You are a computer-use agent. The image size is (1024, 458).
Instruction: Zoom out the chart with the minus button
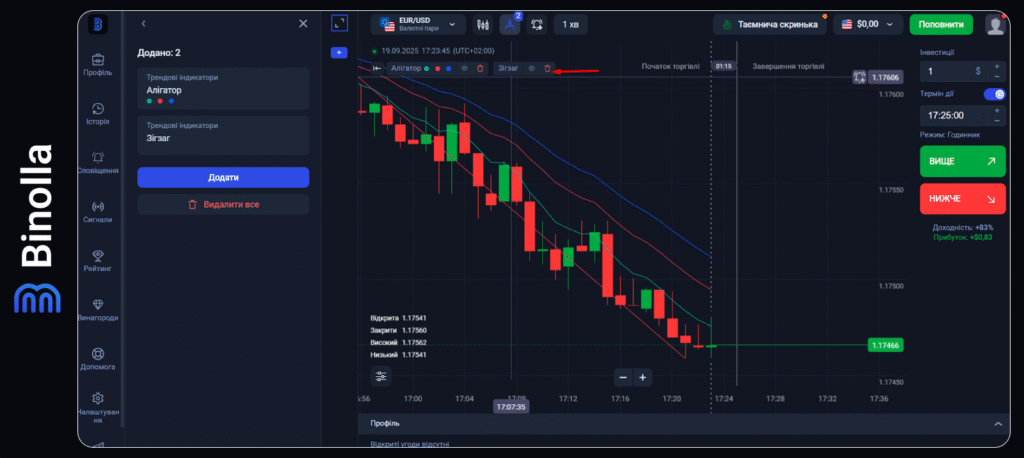[623, 377]
